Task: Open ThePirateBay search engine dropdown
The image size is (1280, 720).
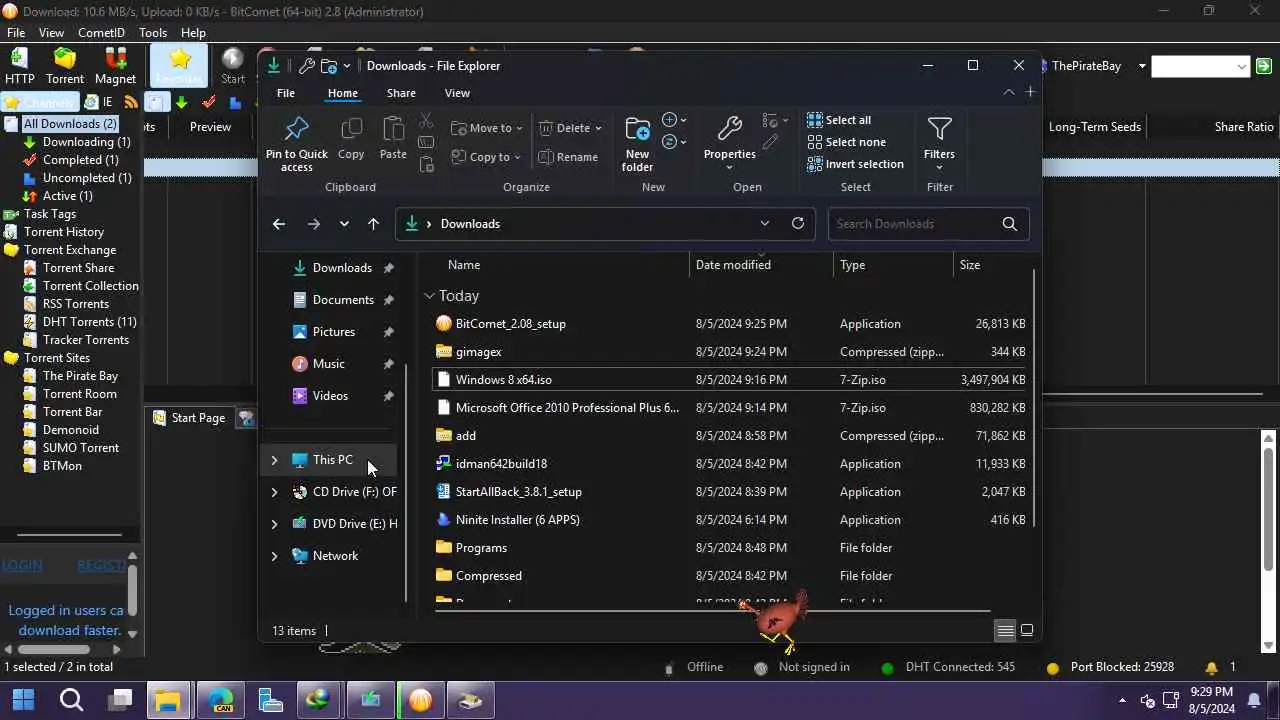Action: (1142, 66)
